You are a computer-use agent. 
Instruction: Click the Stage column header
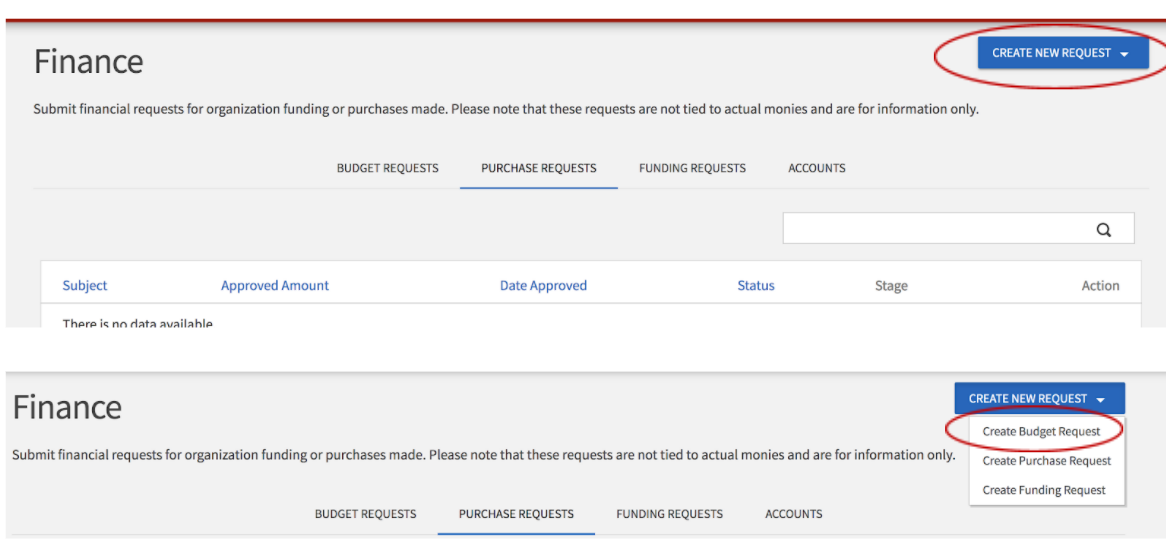pyautogui.click(x=890, y=285)
